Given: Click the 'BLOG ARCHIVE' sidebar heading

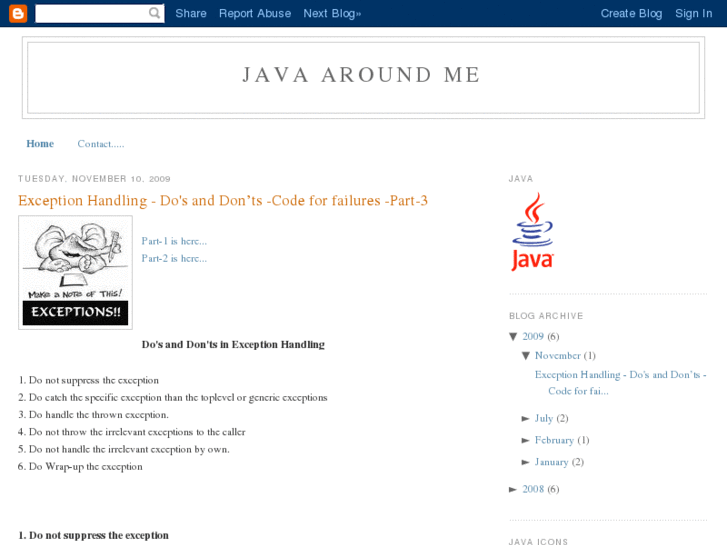Looking at the screenshot, I should (x=546, y=316).
